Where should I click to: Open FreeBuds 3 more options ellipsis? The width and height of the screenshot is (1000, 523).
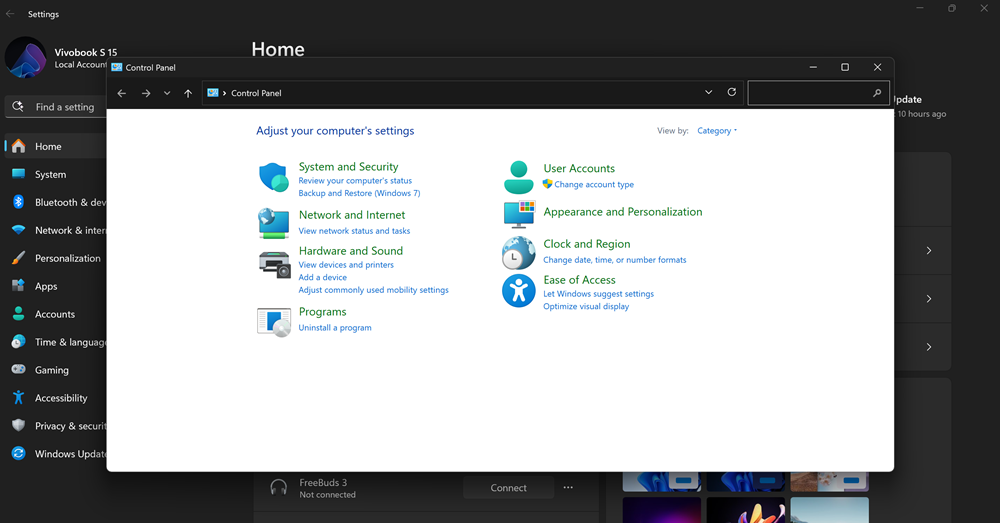568,488
